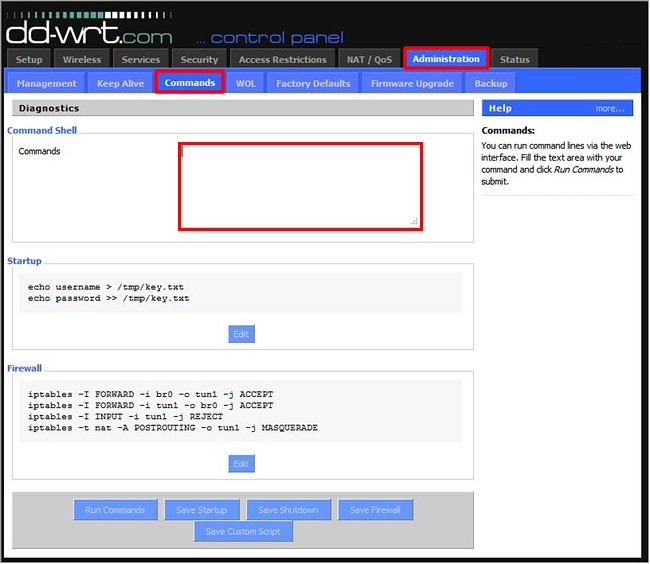This screenshot has width=650, height=564.
Task: Open the Keep Alive sub-tab
Action: pyautogui.click(x=120, y=83)
